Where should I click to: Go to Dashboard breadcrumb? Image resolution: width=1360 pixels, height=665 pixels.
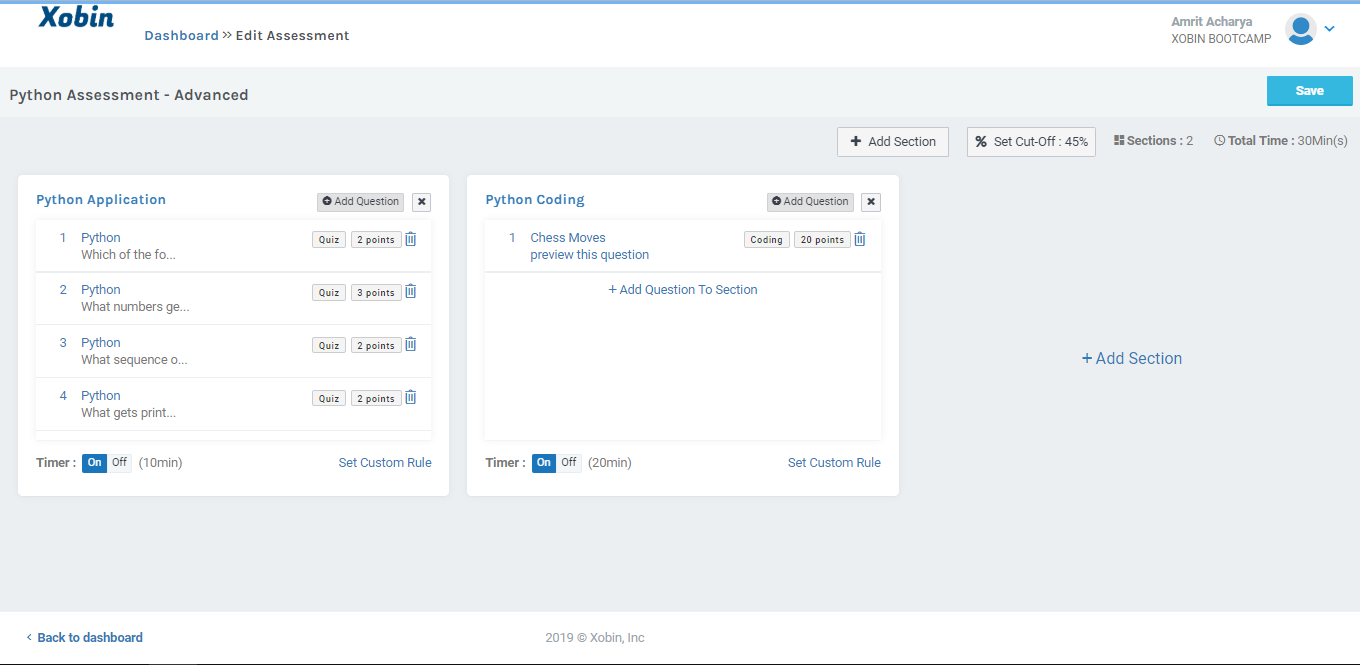tap(181, 36)
